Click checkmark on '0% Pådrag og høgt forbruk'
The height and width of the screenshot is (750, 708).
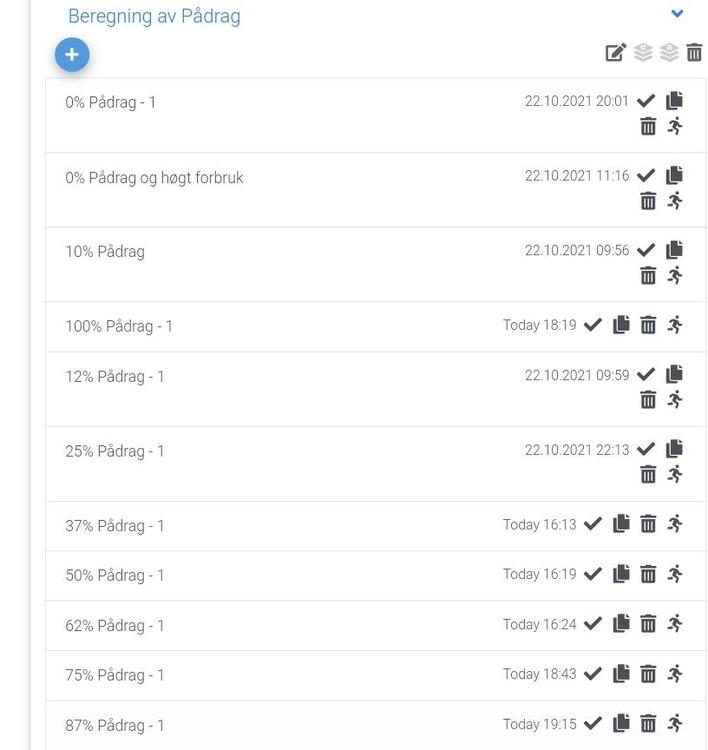point(646,176)
